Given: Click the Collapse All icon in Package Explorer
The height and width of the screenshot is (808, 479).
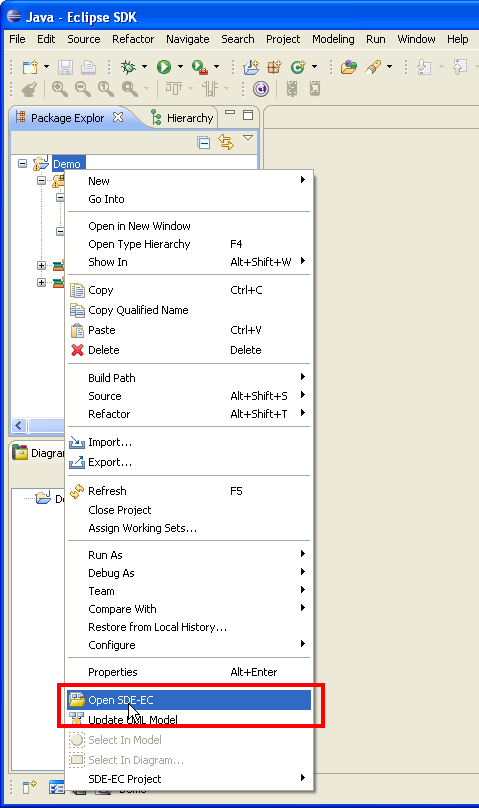Looking at the screenshot, I should [204, 143].
